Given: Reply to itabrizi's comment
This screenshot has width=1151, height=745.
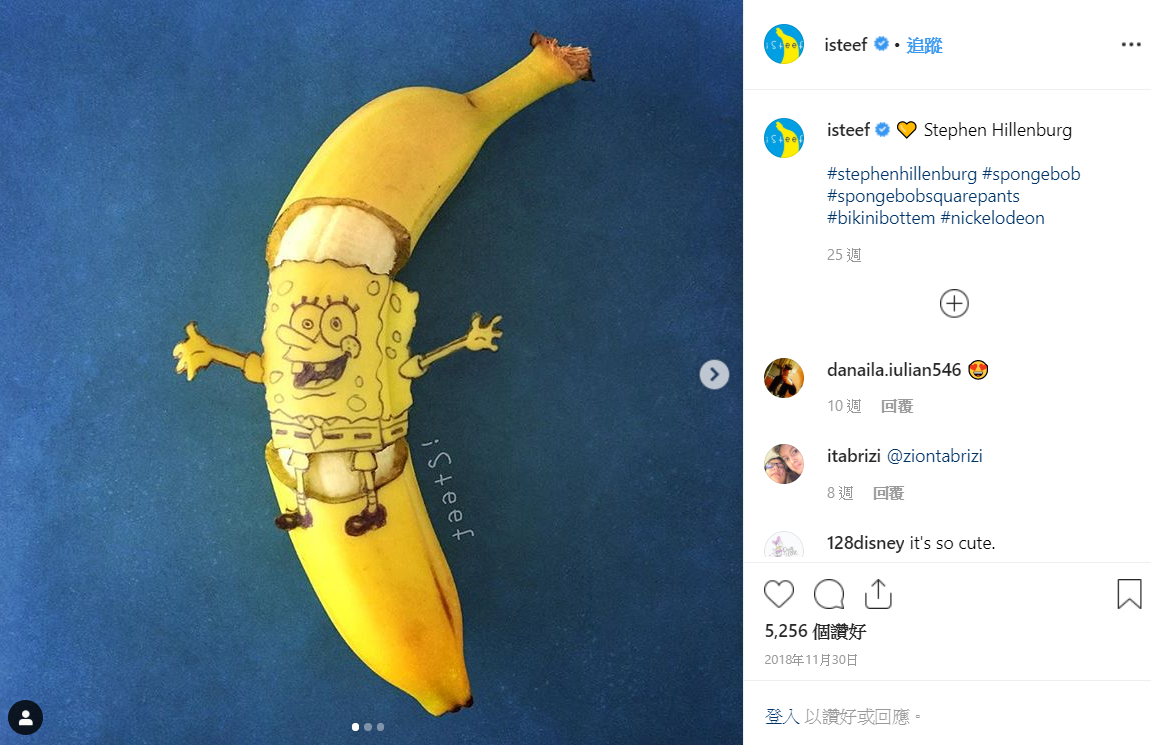Looking at the screenshot, I should click(x=889, y=493).
